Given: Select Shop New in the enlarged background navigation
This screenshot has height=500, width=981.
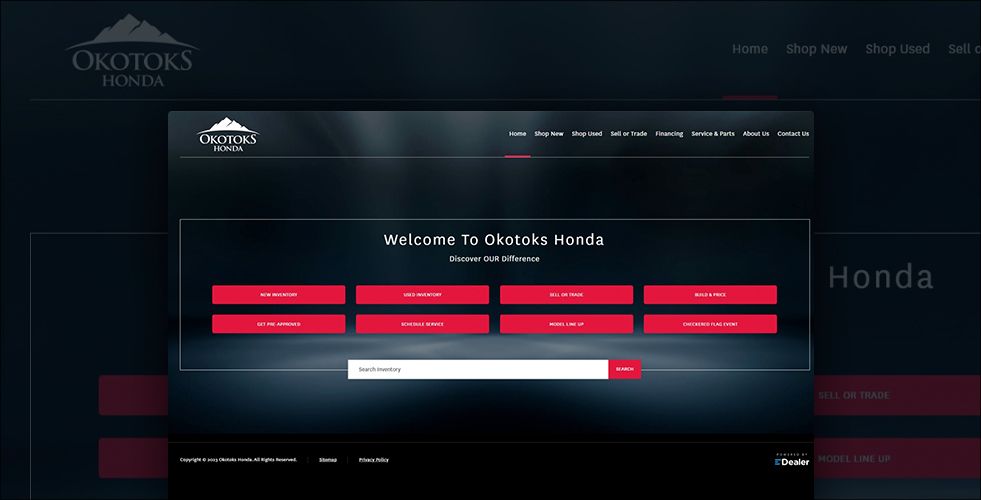Looking at the screenshot, I should [x=816, y=49].
